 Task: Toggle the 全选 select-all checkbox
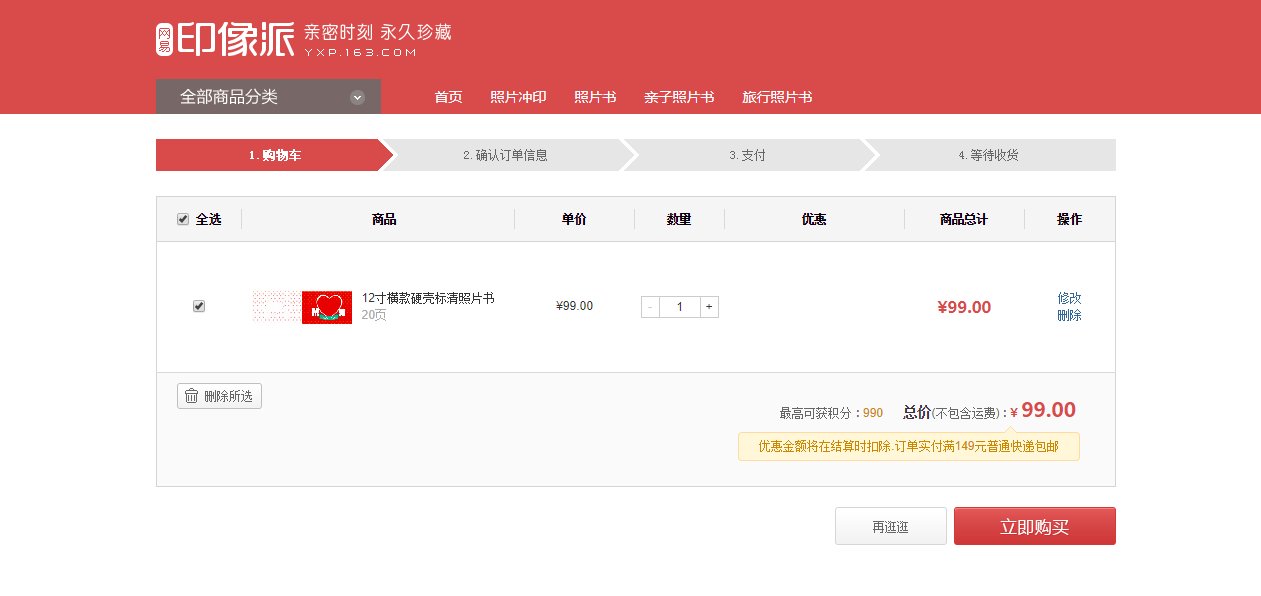[x=182, y=219]
